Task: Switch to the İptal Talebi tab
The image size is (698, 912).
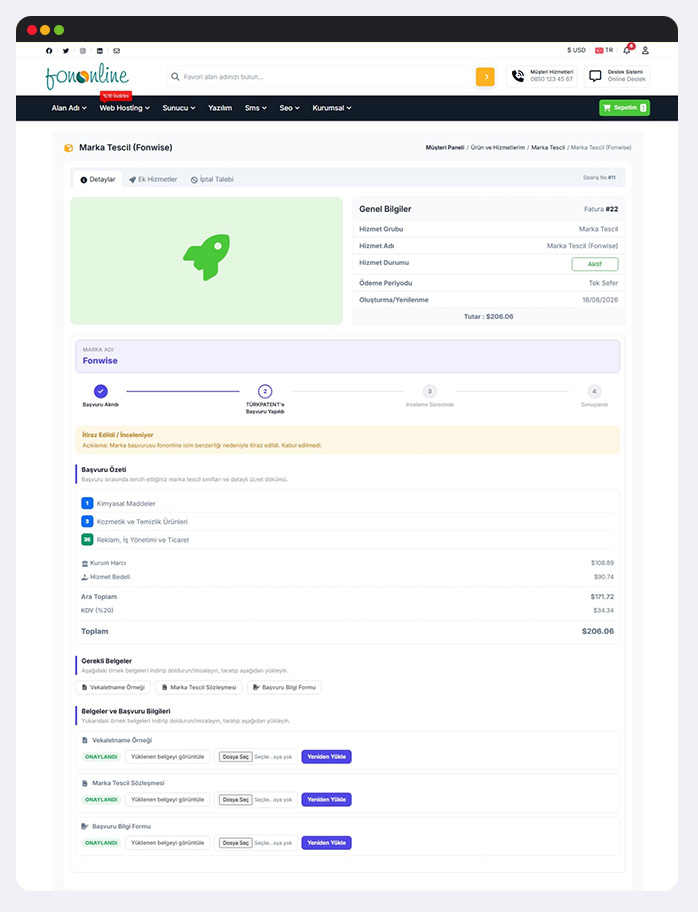Action: click(212, 179)
